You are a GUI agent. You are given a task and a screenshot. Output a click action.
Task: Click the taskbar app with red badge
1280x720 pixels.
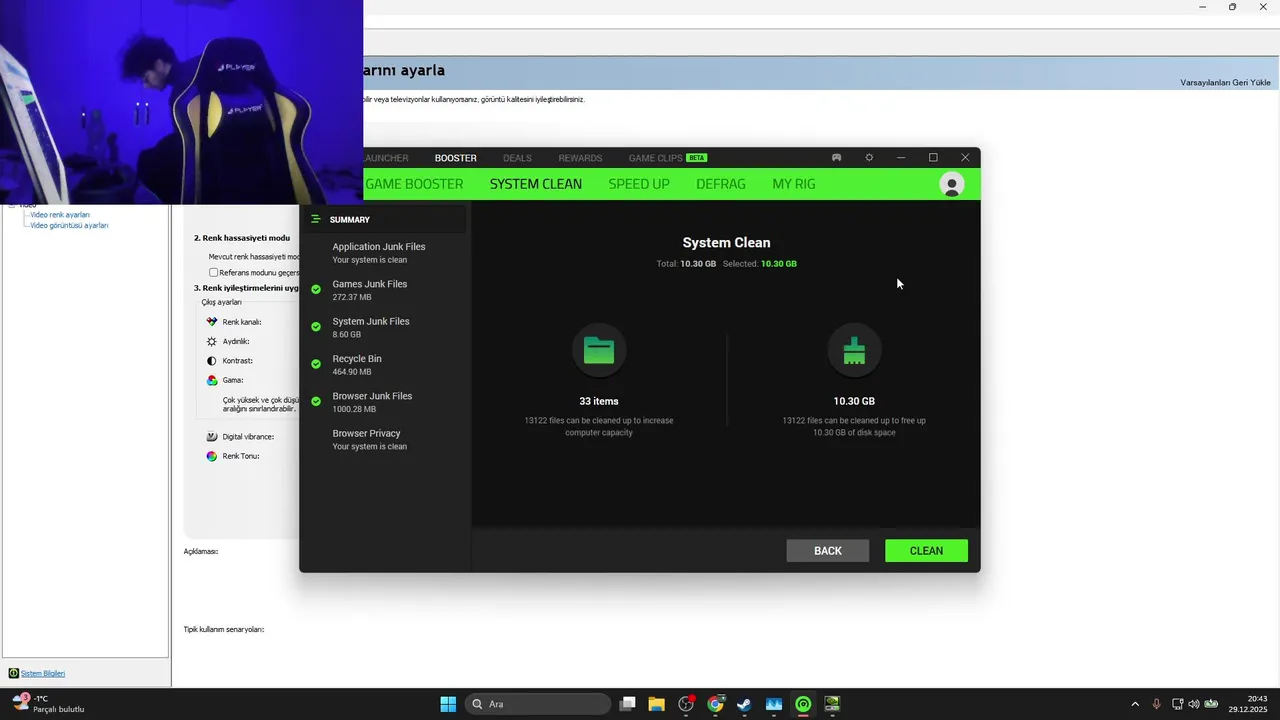point(686,704)
